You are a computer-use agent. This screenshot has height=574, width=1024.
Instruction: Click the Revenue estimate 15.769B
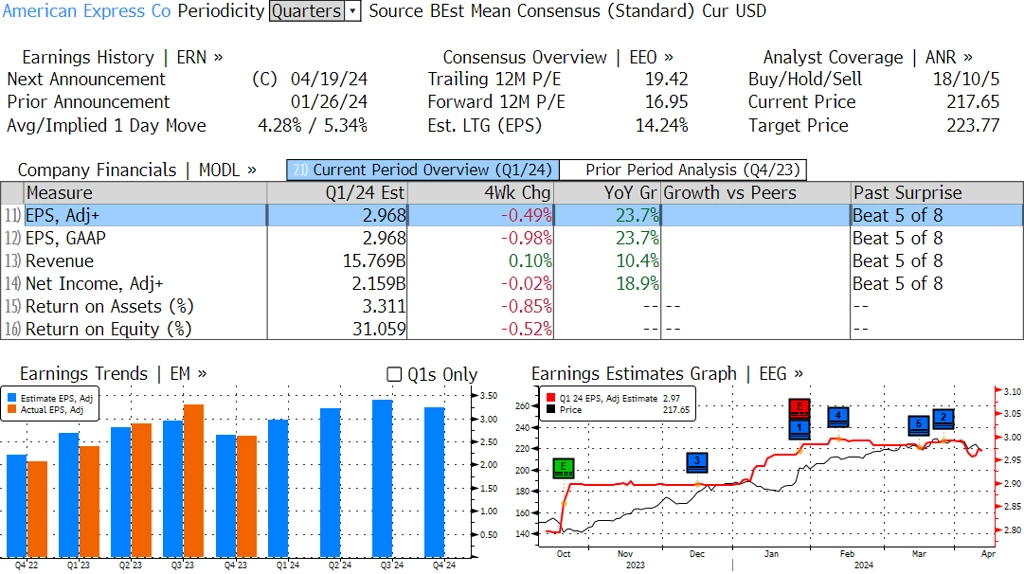(x=374, y=261)
